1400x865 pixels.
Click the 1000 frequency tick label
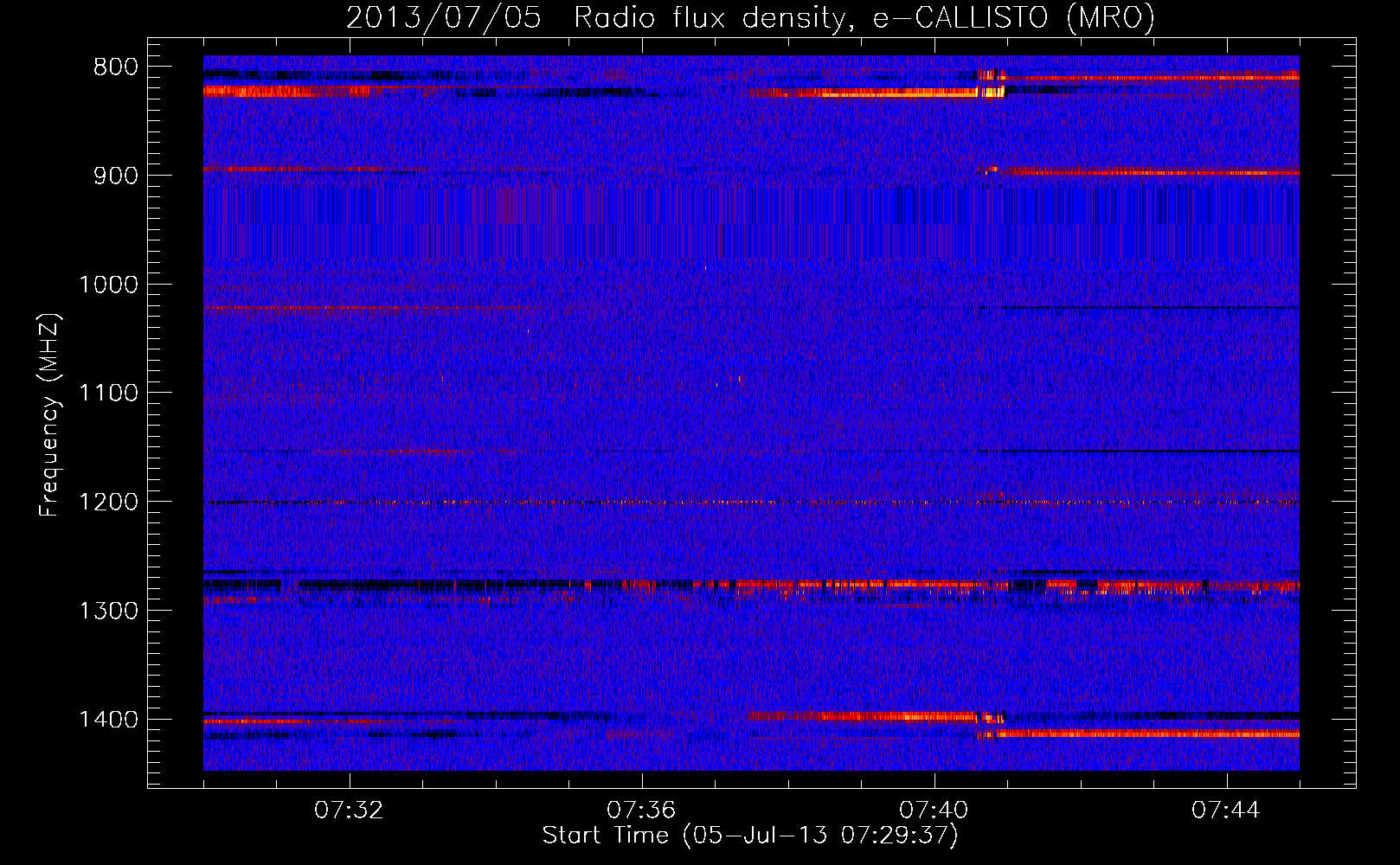[x=108, y=285]
